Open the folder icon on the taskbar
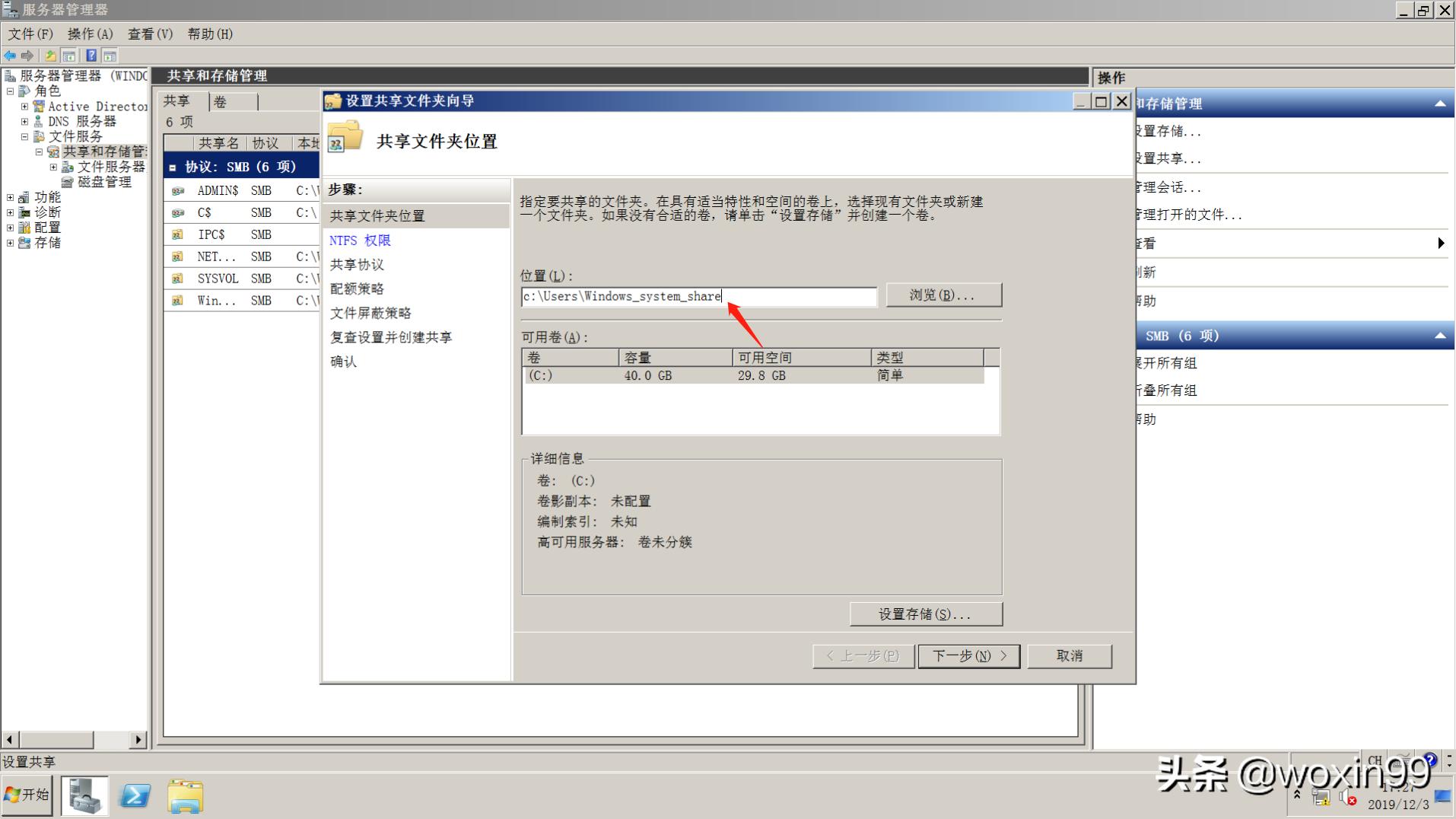Viewport: 1456px width, 819px height. point(185,795)
